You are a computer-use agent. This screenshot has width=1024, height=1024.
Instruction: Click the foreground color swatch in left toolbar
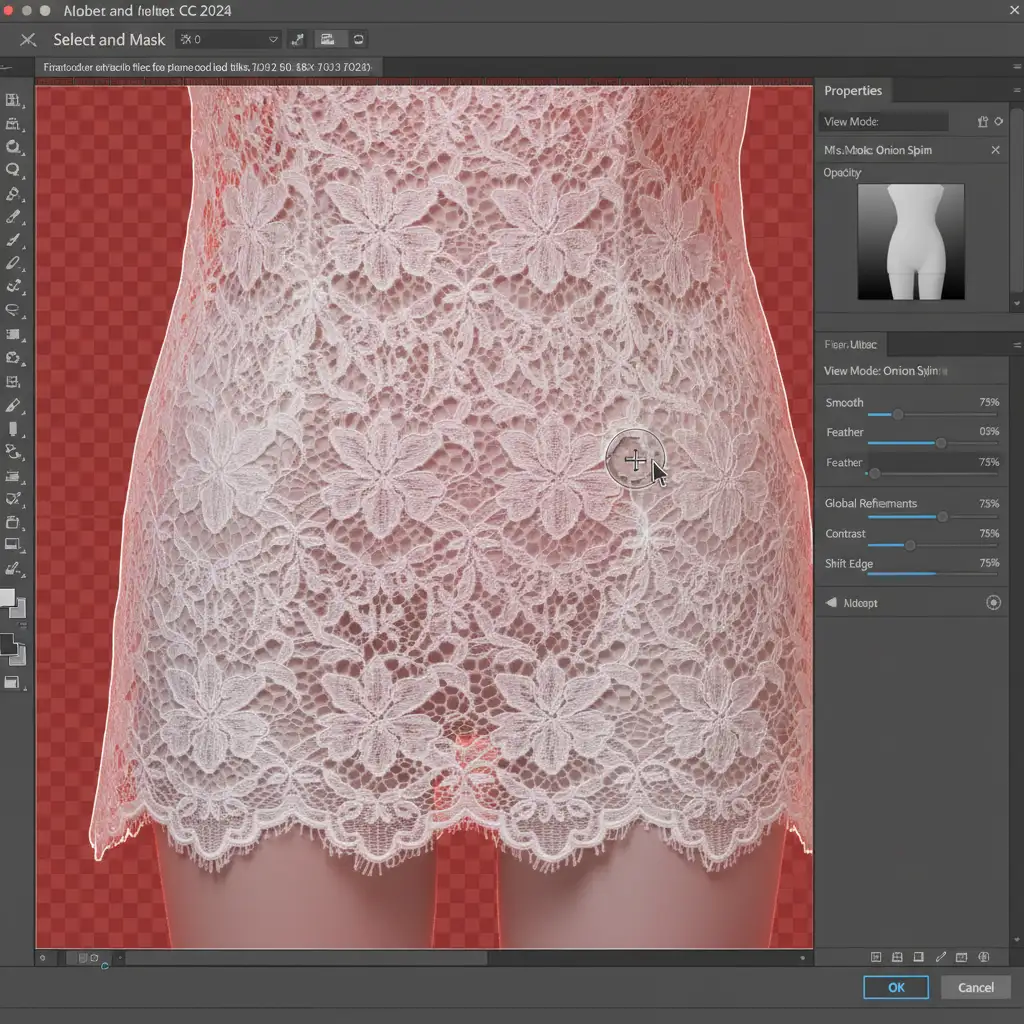click(7, 598)
